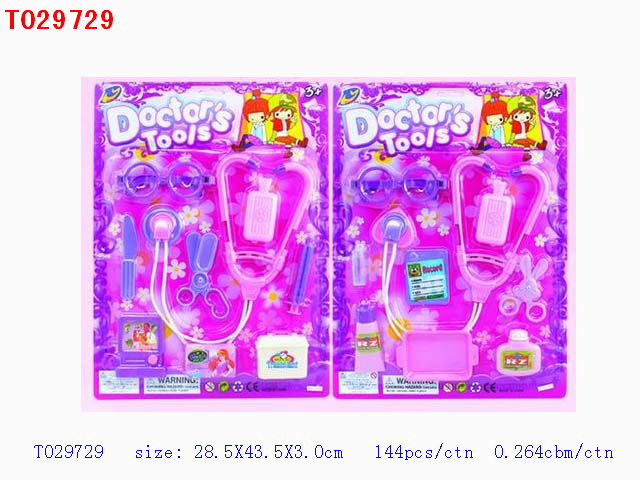This screenshot has width=640, height=480.
Task: Open the right Doctor's Tools title
Action: pyautogui.click(x=408, y=125)
